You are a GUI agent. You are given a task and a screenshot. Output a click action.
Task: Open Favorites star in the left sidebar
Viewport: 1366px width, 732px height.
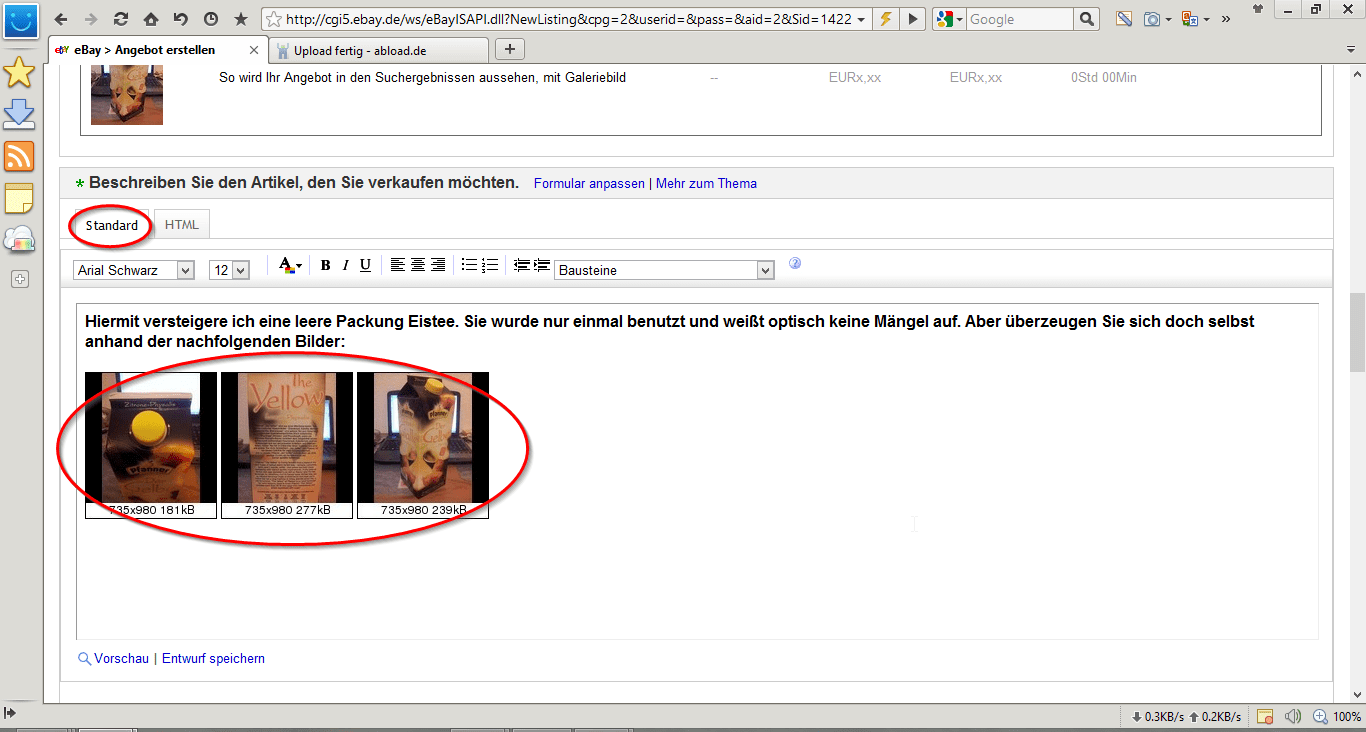click(x=20, y=72)
